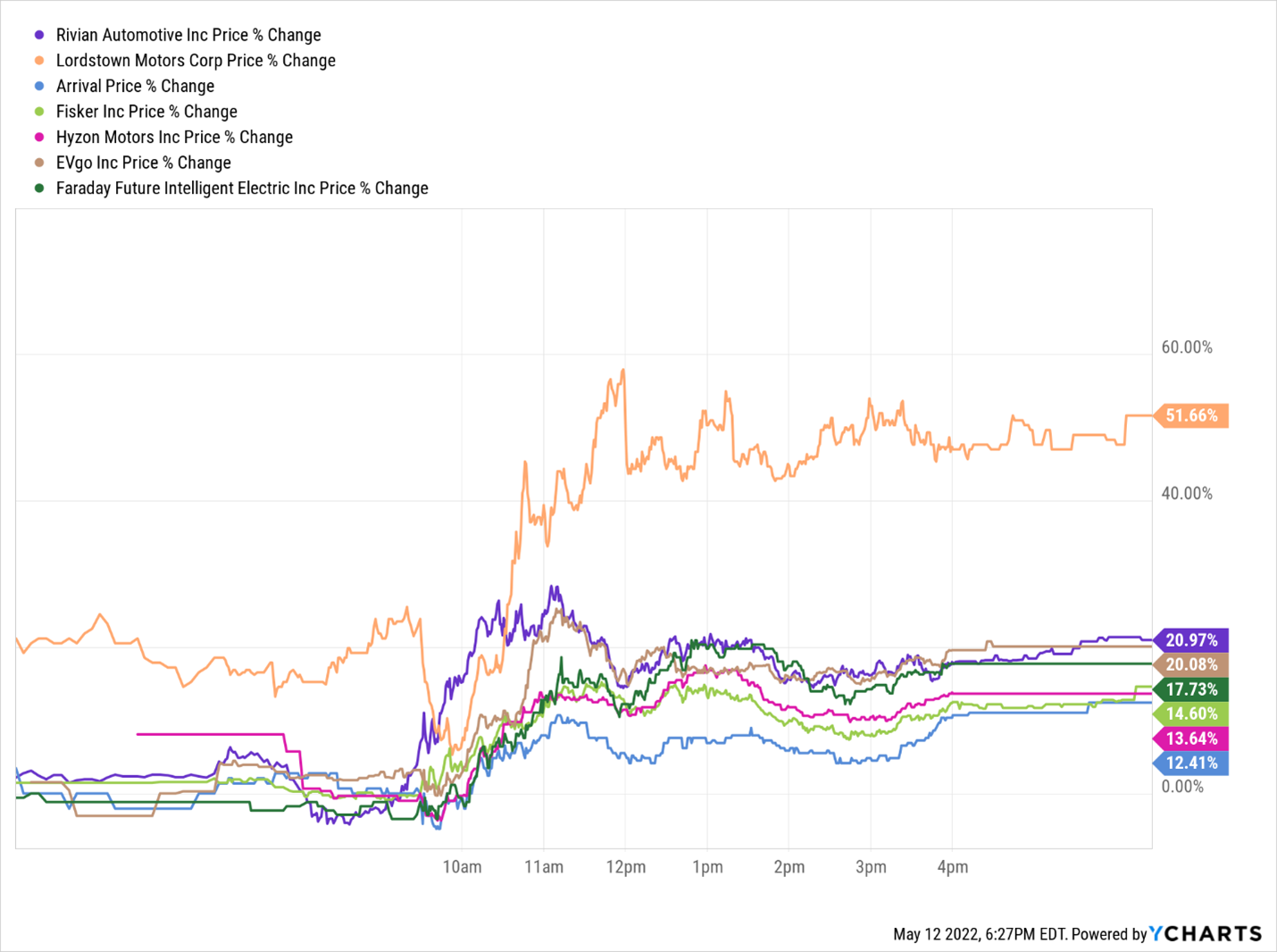The height and width of the screenshot is (952, 1277).
Task: Click the YCharts logo
Action: point(1206,934)
